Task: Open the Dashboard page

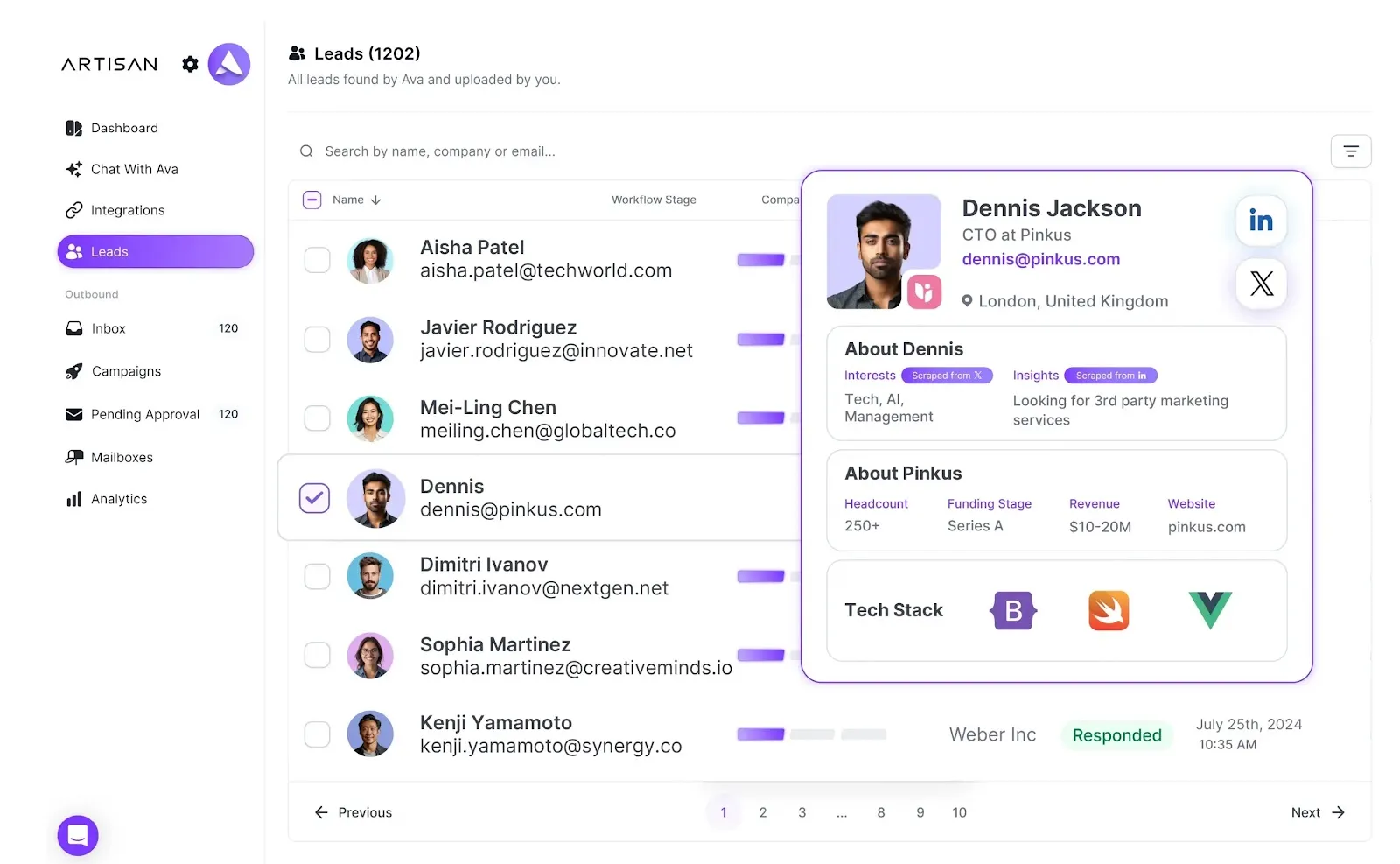Action: pos(112,128)
